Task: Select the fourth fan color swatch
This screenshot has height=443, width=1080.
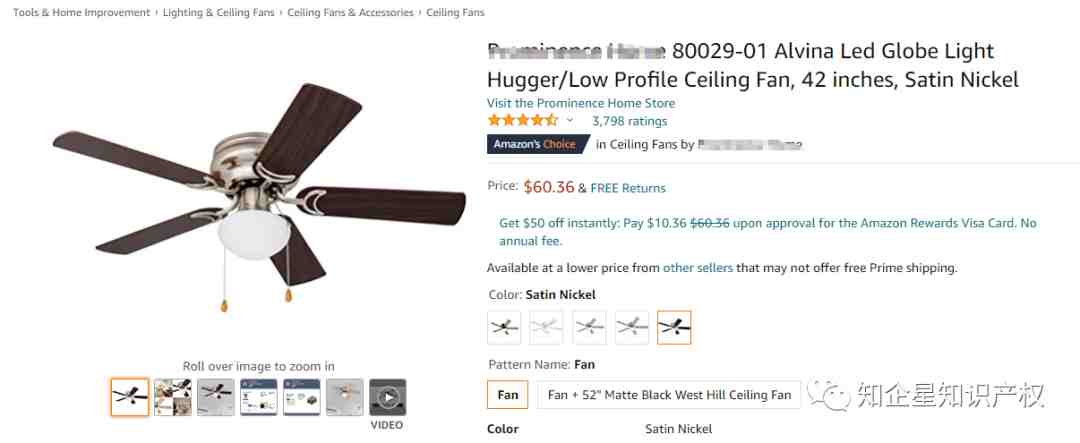Action: [x=632, y=327]
